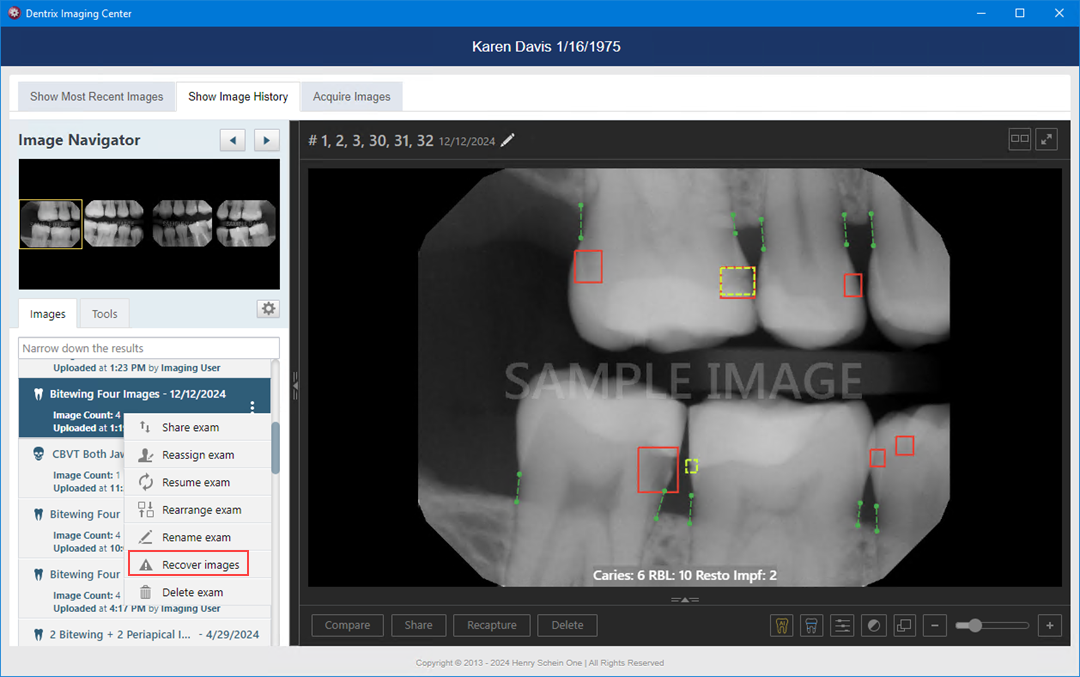Open the image adjustment levels icon

pyautogui.click(x=842, y=625)
